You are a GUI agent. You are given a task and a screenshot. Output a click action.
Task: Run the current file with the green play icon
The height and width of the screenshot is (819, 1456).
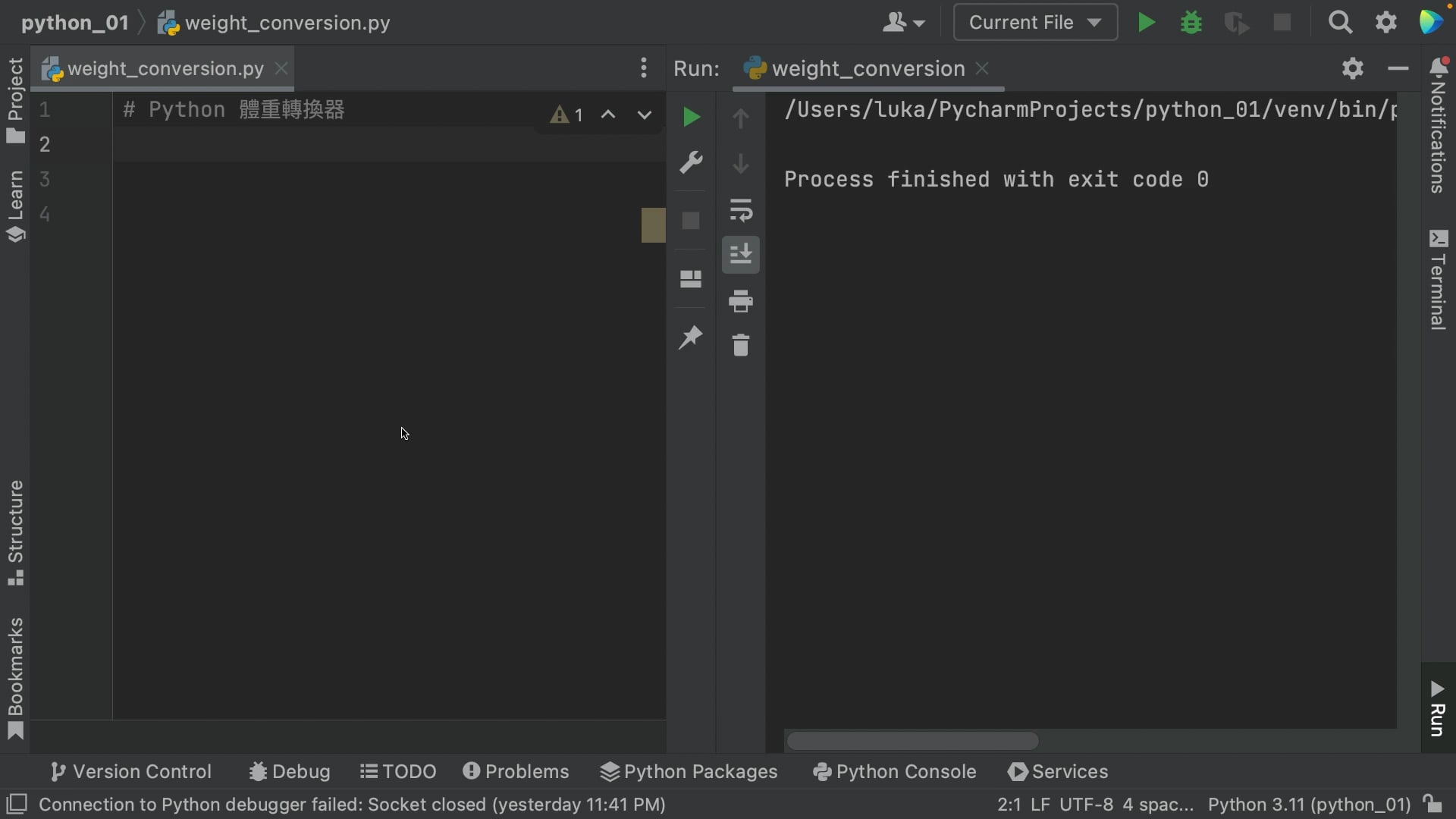pyautogui.click(x=1146, y=22)
